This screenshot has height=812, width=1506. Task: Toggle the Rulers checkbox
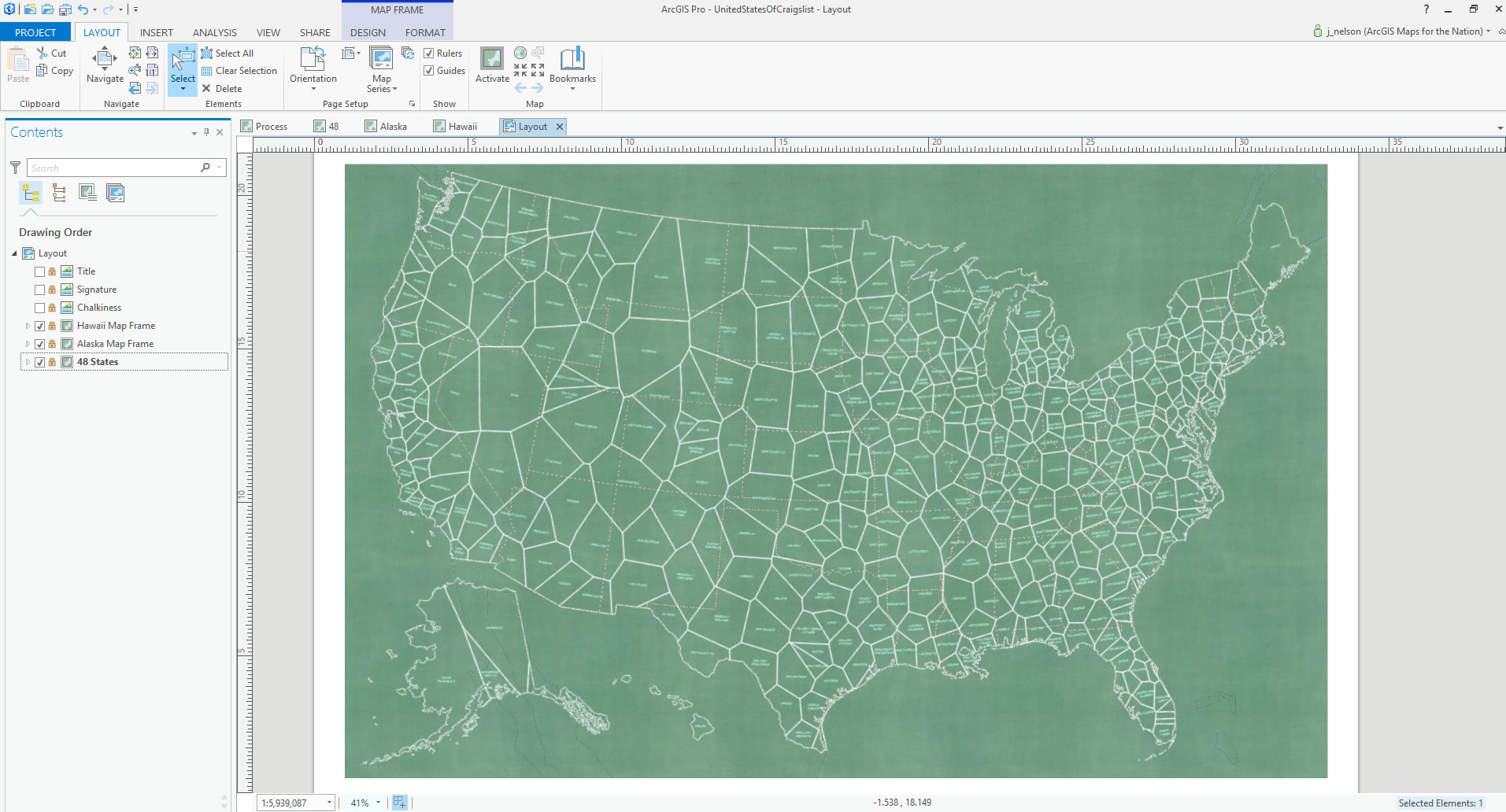[x=429, y=53]
